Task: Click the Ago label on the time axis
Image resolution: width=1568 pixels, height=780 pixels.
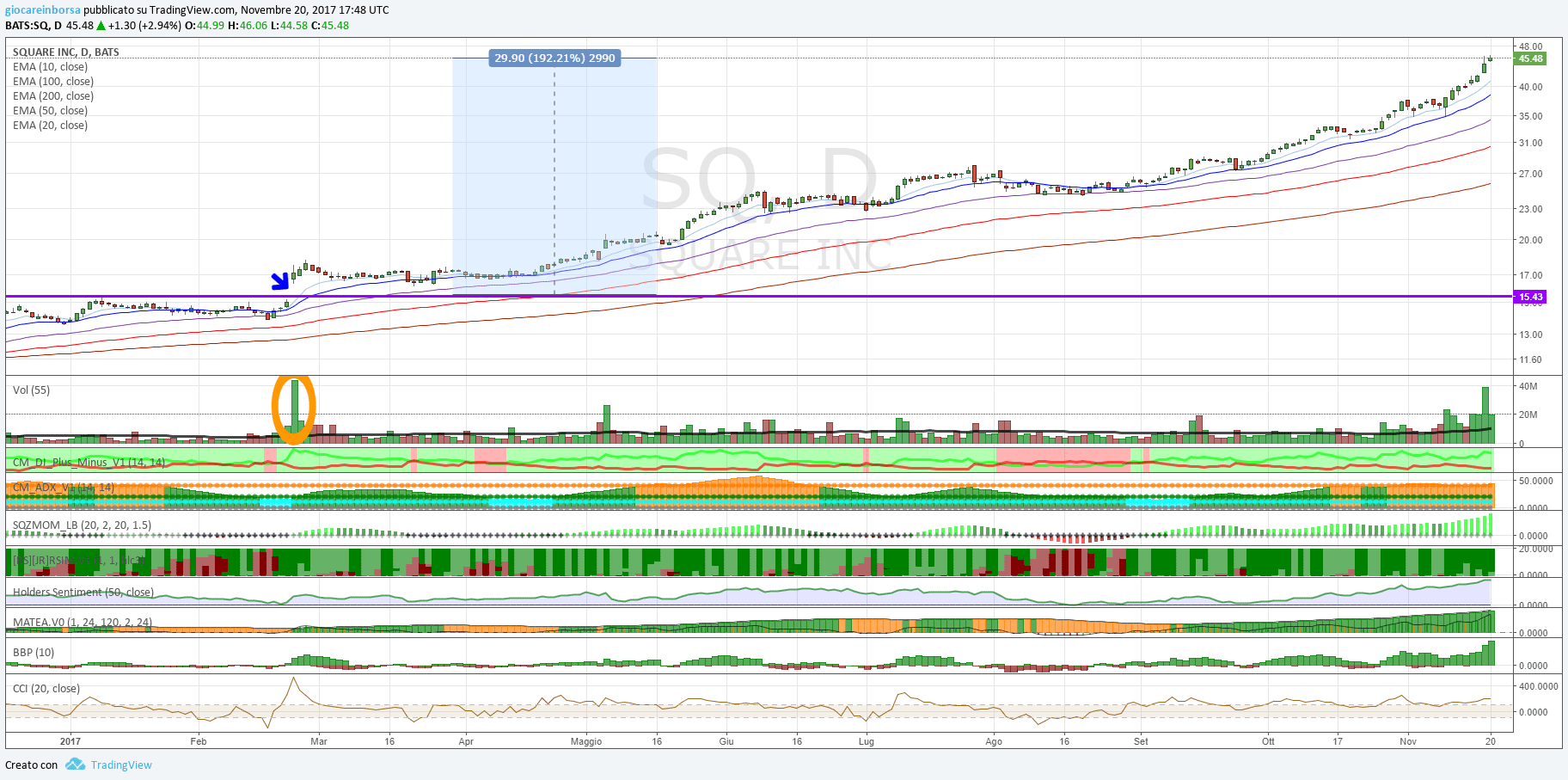Action: pos(994,741)
